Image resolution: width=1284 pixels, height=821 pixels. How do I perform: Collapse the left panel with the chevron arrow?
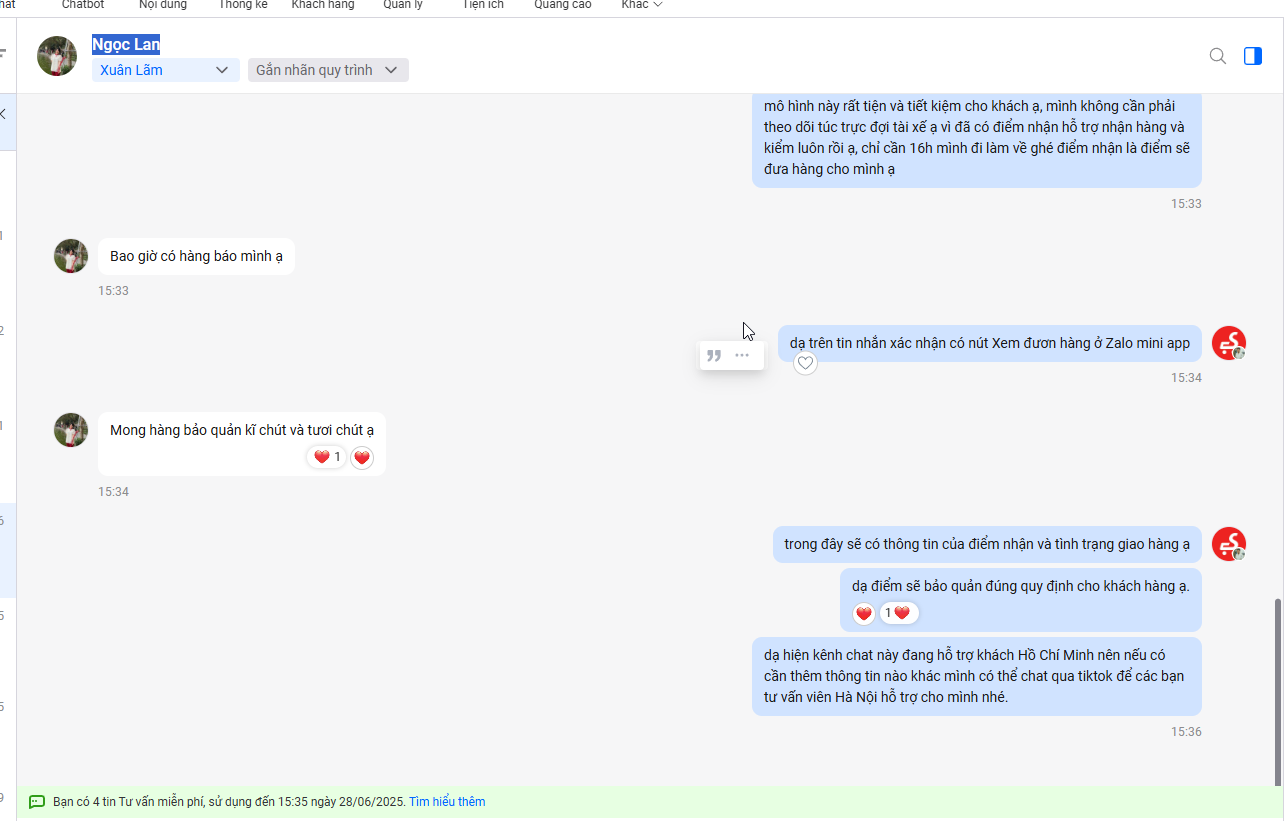3,114
